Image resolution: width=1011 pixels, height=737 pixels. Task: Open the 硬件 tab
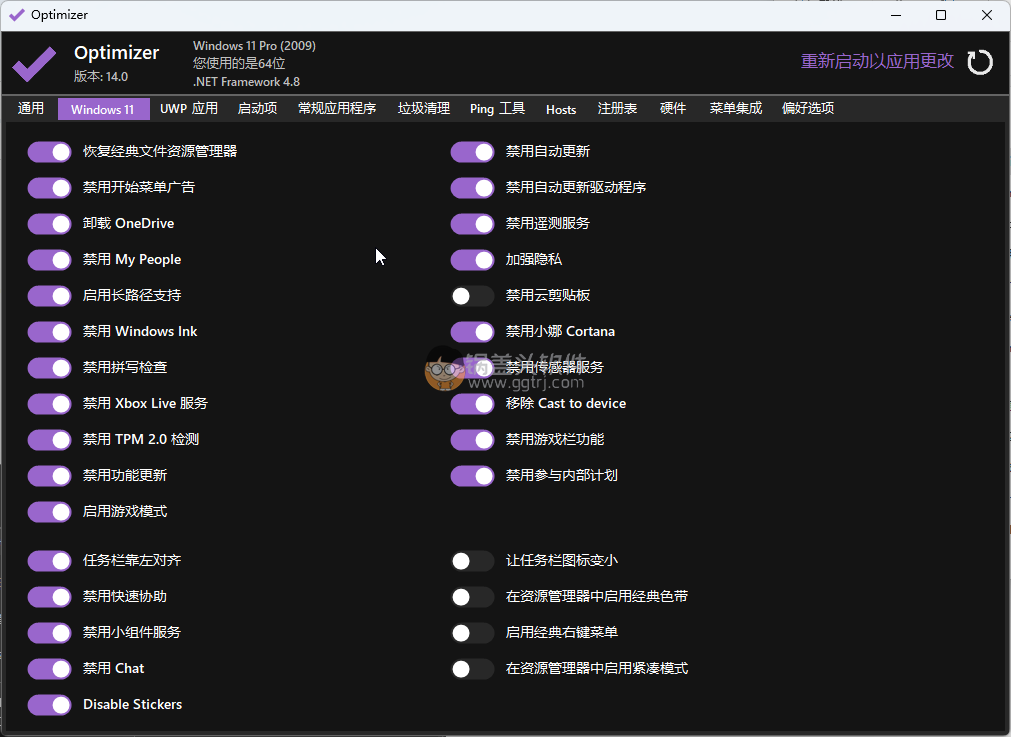pyautogui.click(x=672, y=108)
